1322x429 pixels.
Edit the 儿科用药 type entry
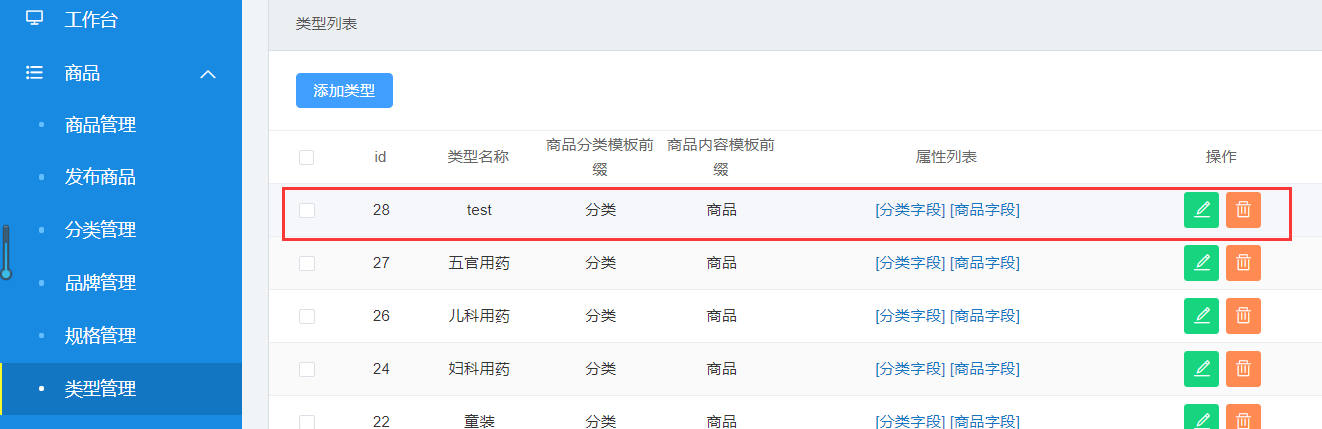click(x=1201, y=316)
